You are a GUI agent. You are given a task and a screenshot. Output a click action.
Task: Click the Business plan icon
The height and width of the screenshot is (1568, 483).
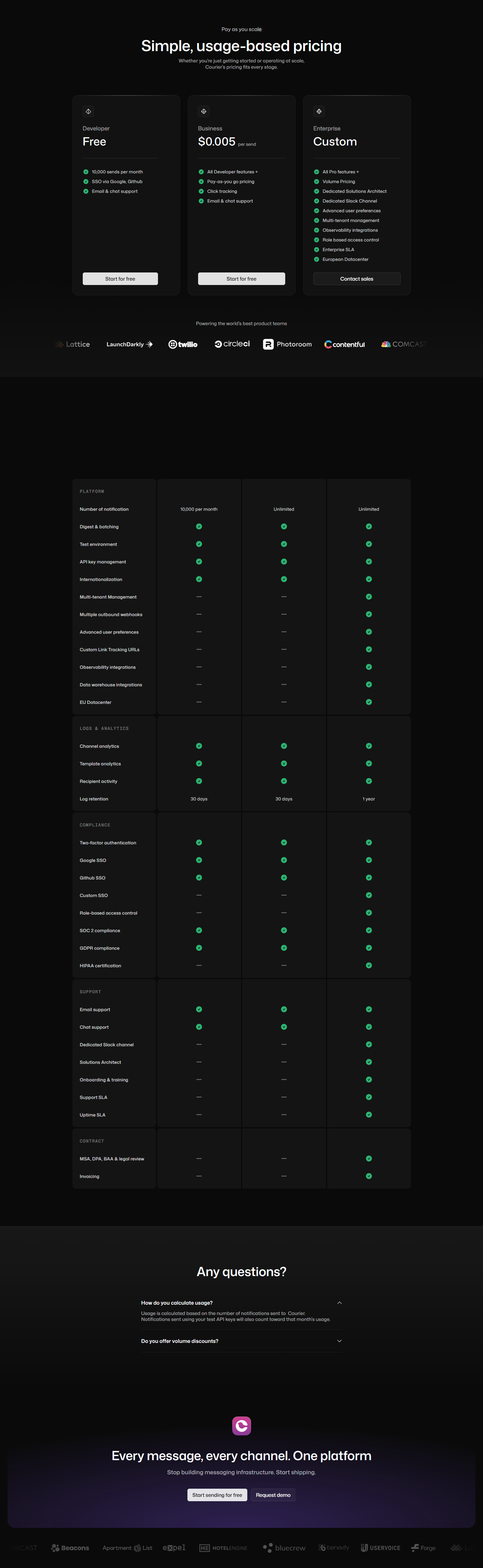pos(204,111)
